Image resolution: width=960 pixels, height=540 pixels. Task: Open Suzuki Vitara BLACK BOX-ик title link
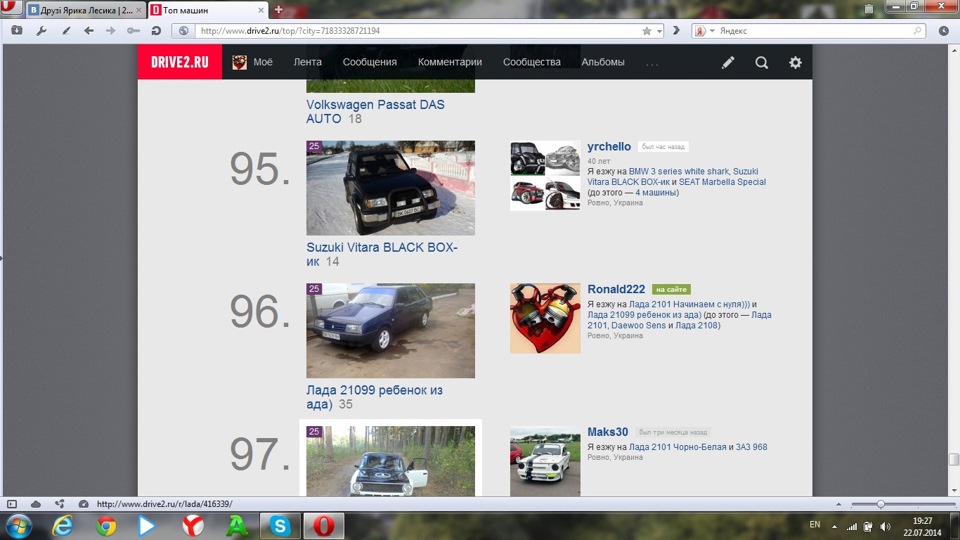pos(382,254)
